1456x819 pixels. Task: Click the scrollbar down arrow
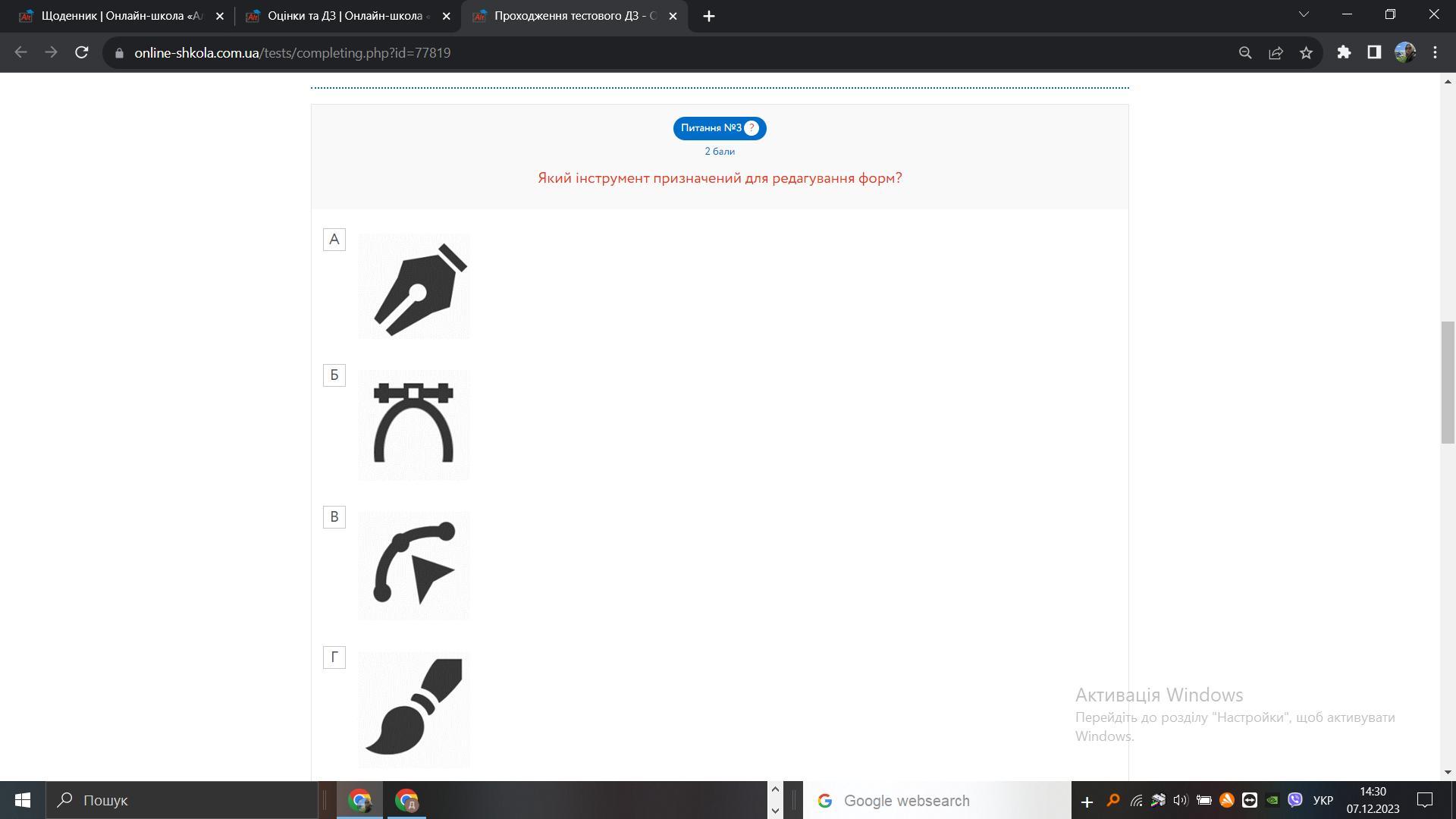tap(1448, 773)
